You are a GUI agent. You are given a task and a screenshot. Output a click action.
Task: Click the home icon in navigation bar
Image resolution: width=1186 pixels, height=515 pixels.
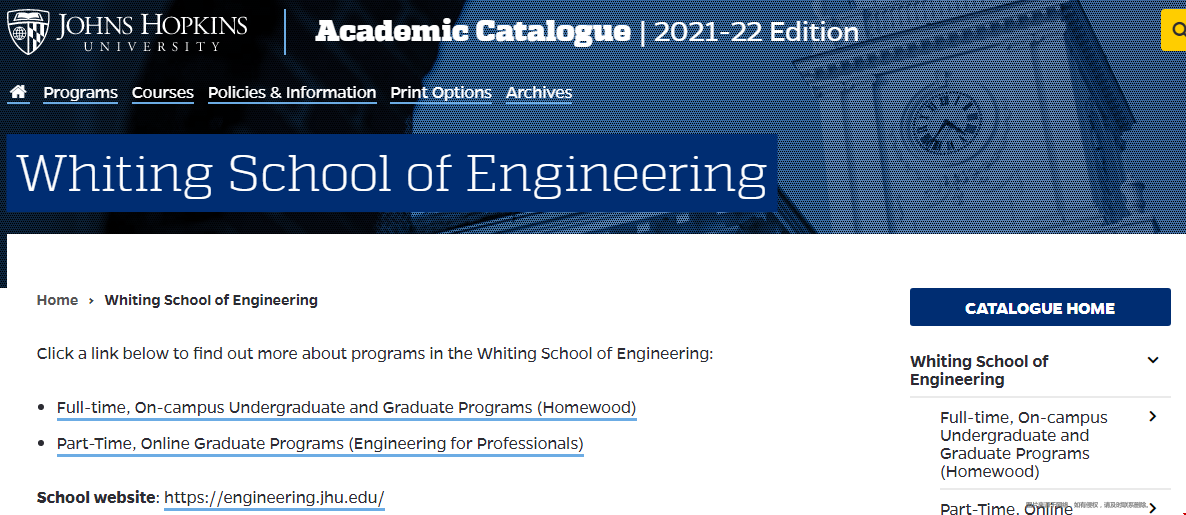coord(18,92)
